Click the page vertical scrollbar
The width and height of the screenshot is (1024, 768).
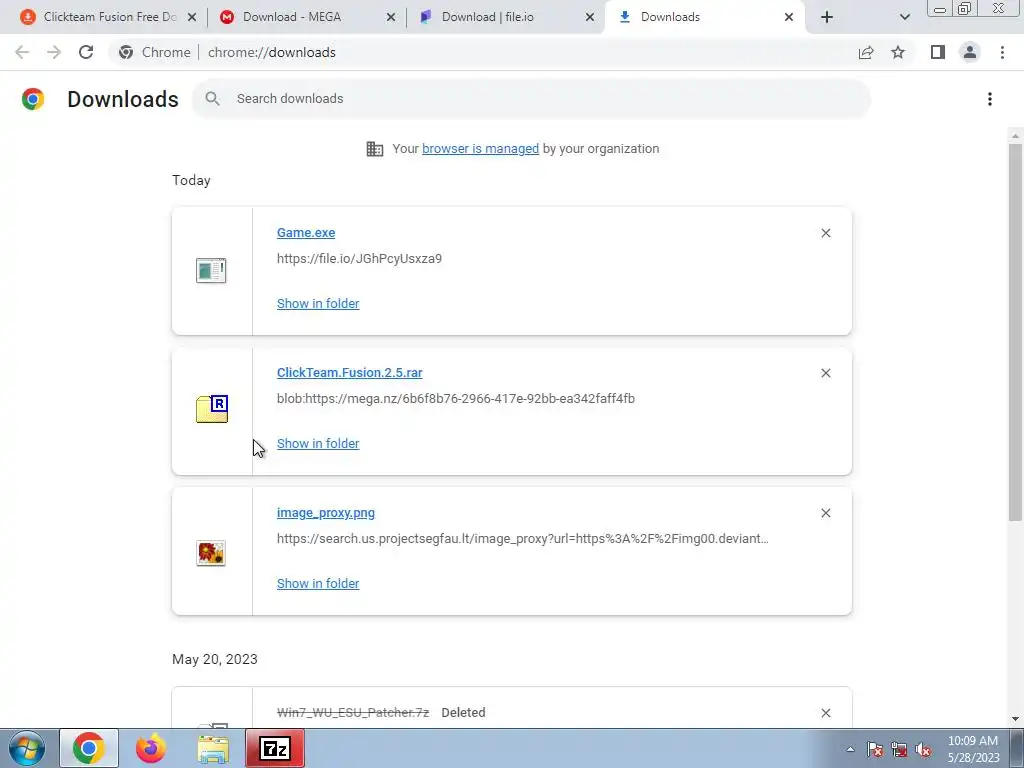[1015, 332]
